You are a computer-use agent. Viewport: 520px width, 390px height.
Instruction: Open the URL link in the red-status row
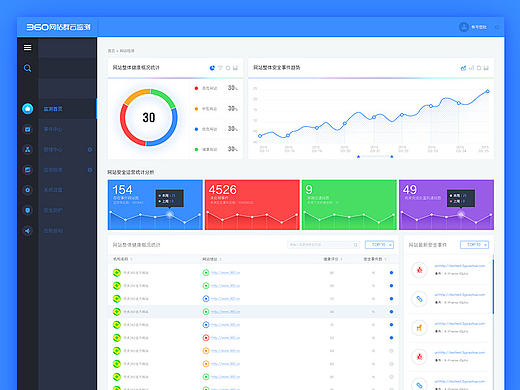225,338
